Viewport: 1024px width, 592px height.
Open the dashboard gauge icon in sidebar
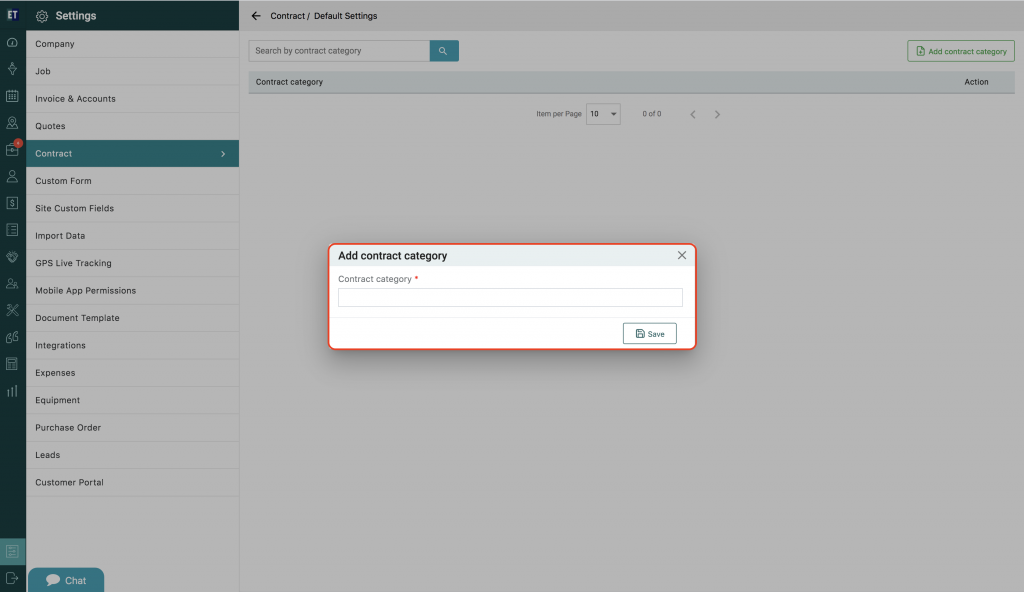(12, 42)
